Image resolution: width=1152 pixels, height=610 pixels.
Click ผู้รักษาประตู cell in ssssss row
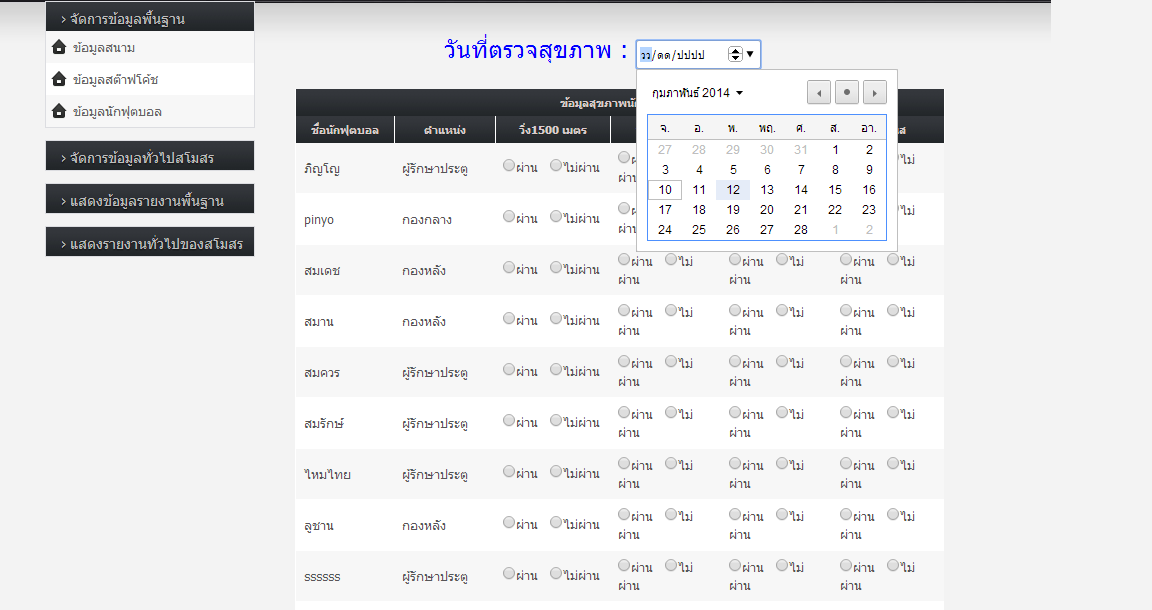tap(435, 577)
